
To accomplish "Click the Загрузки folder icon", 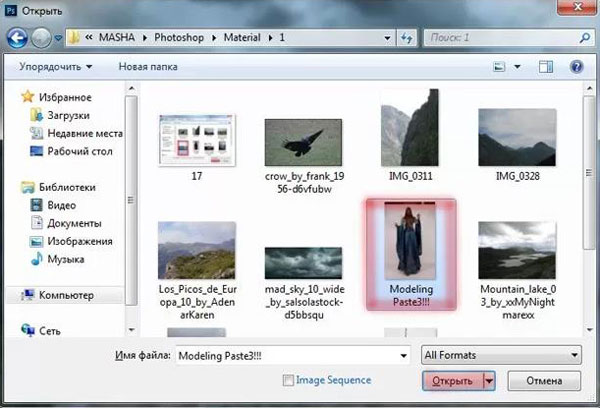I will (x=36, y=115).
